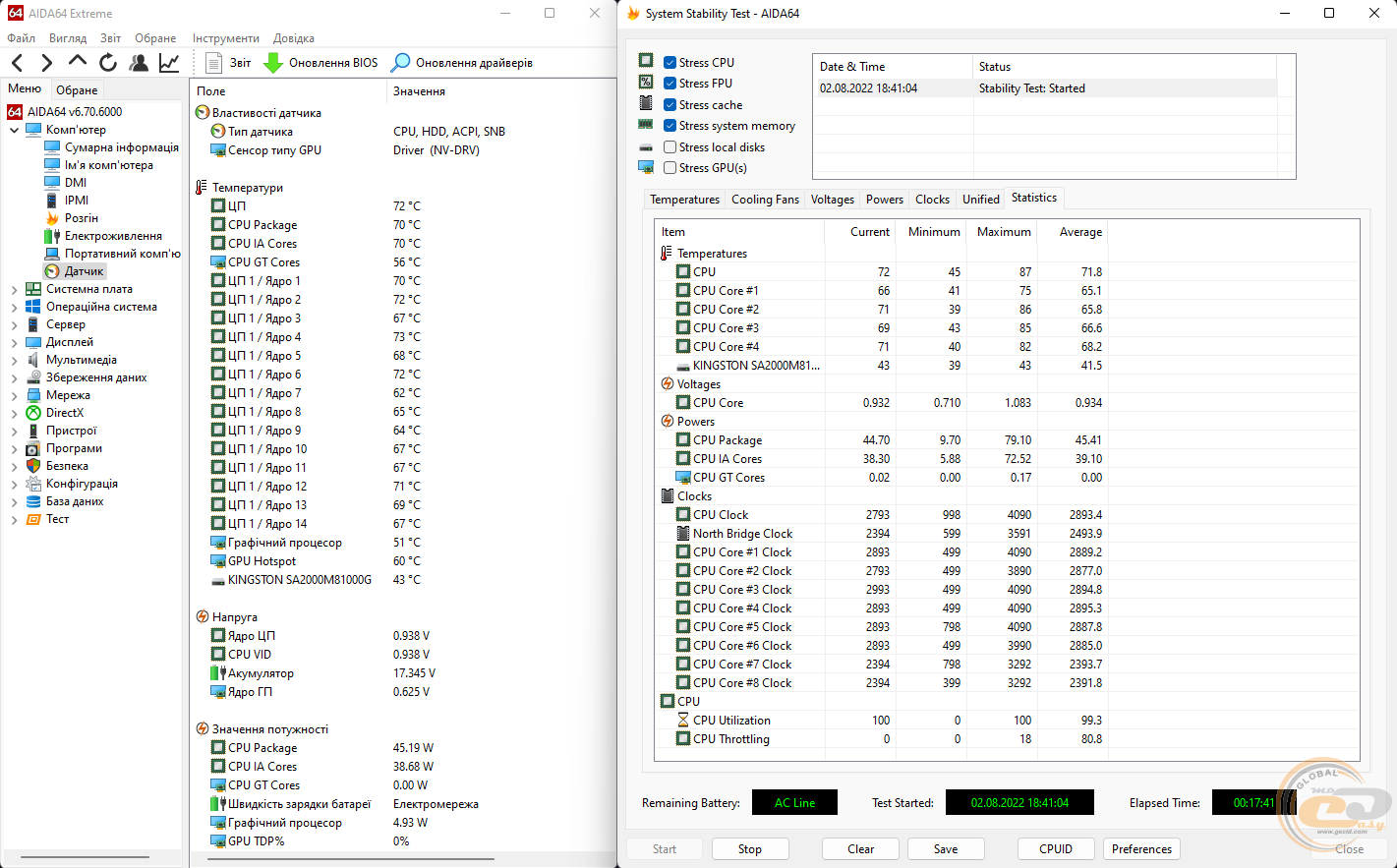Open CPUID from the button
This screenshot has width=1397, height=868.
pyautogui.click(x=1056, y=849)
